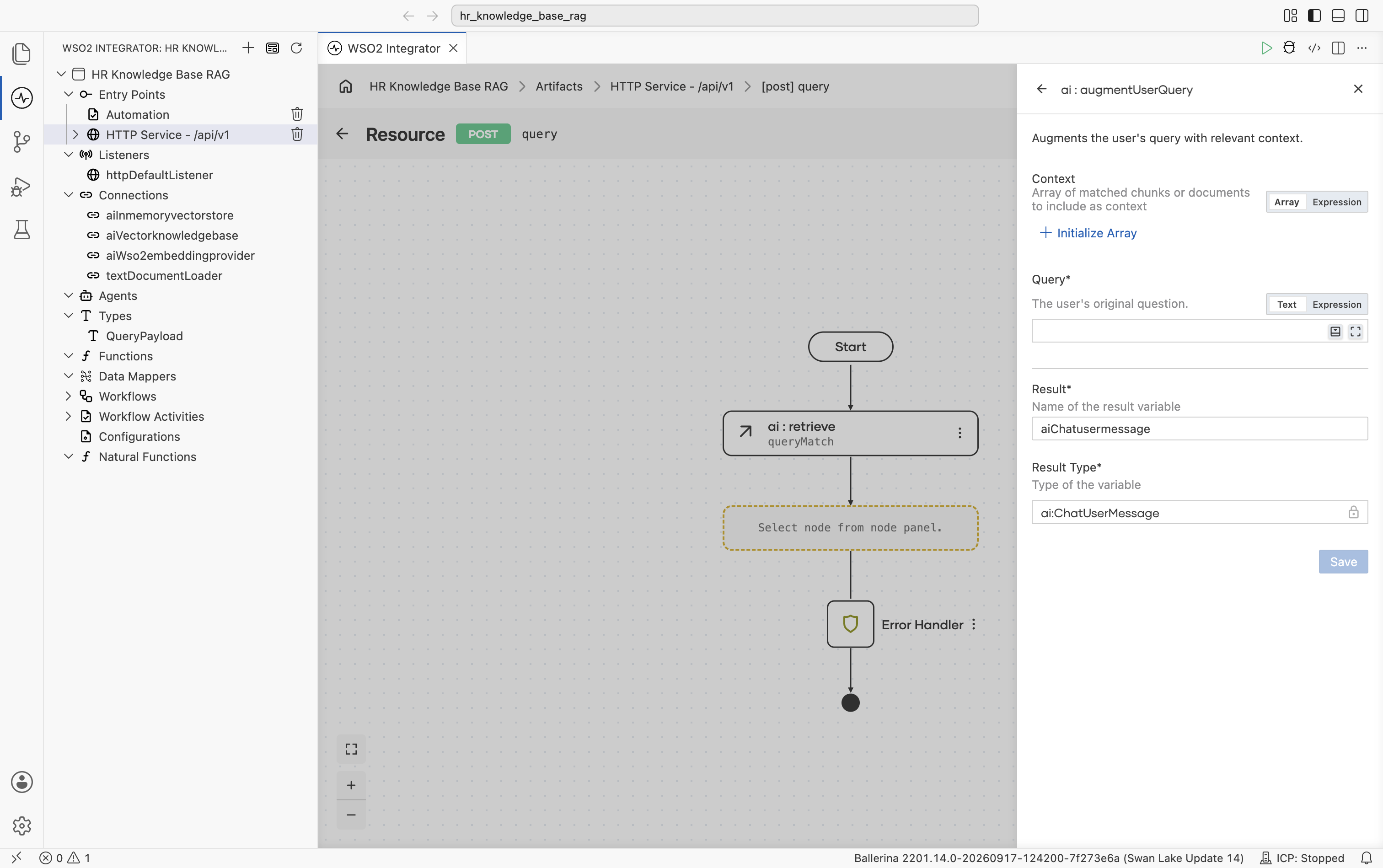Expand the Workflows section

pos(68,396)
